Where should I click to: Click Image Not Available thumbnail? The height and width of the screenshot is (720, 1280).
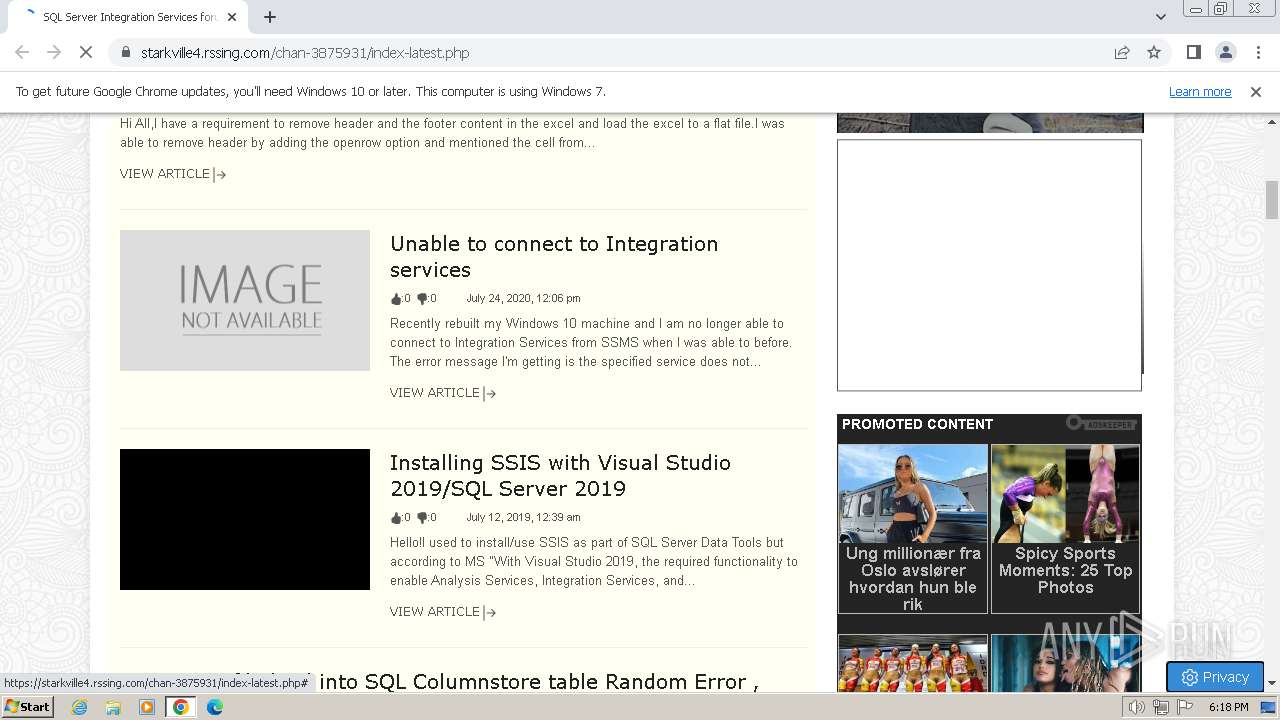pyautogui.click(x=245, y=300)
